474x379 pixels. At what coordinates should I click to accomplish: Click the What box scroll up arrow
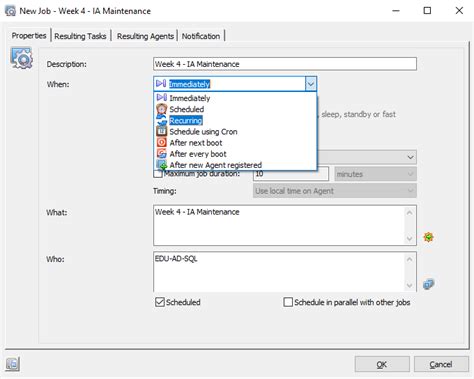click(410, 212)
